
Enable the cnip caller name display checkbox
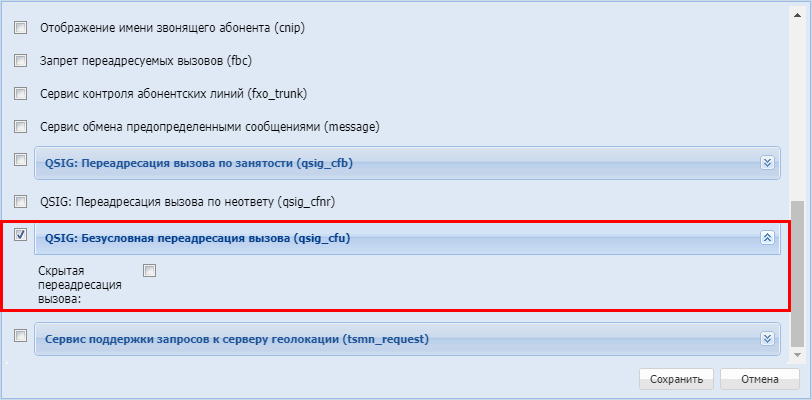pos(21,27)
